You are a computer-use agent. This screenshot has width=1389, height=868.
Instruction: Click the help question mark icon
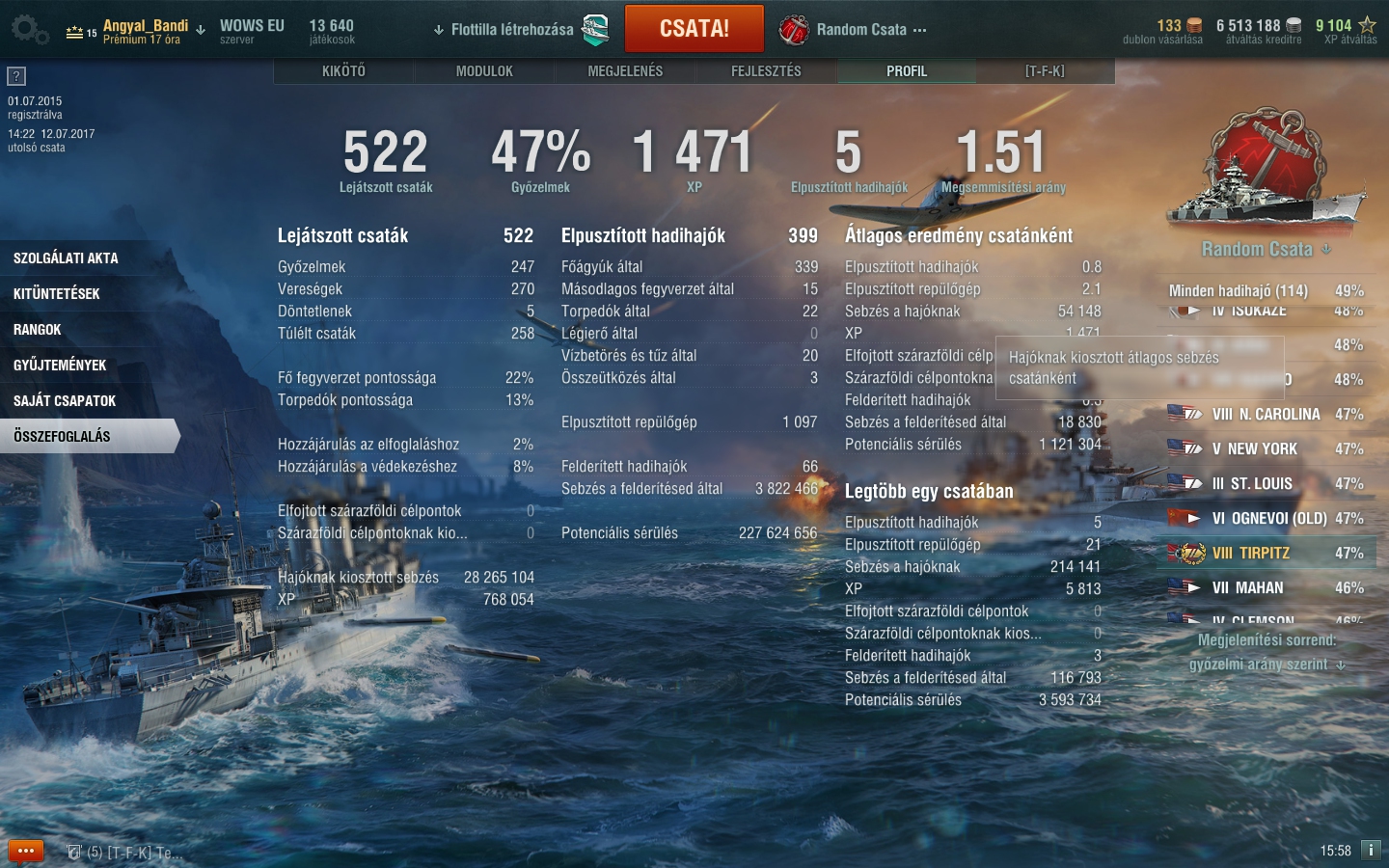(x=16, y=76)
